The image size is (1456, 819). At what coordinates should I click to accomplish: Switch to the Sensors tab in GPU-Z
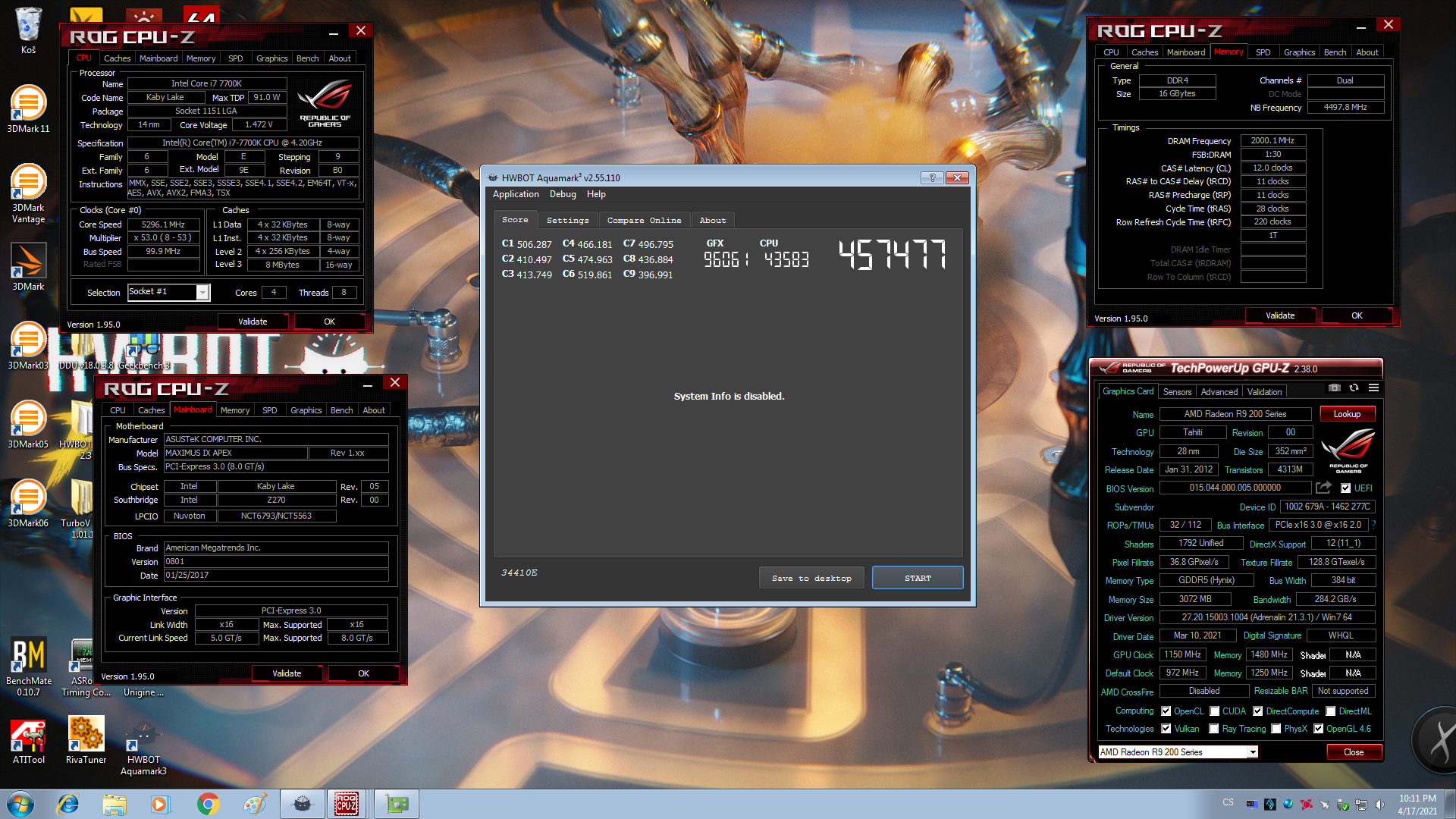point(1177,392)
